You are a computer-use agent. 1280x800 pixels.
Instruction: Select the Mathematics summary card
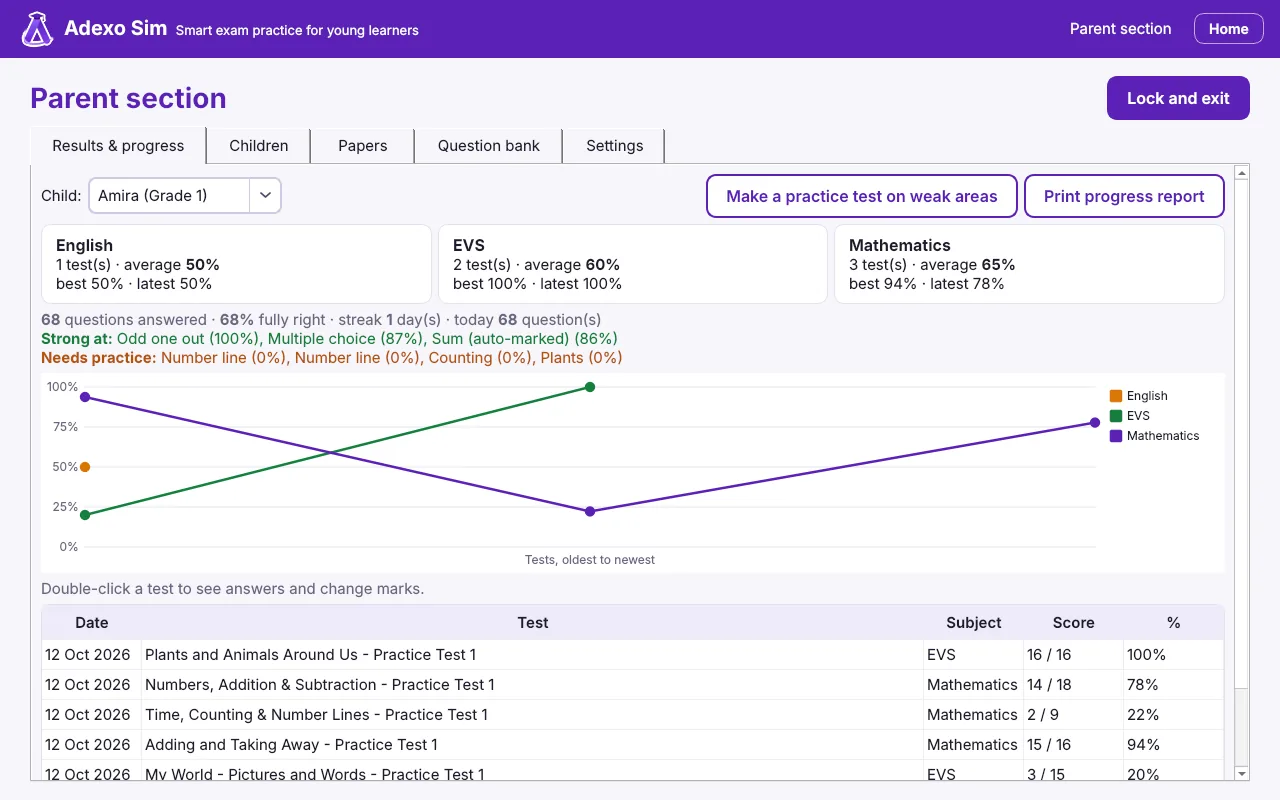click(1029, 264)
